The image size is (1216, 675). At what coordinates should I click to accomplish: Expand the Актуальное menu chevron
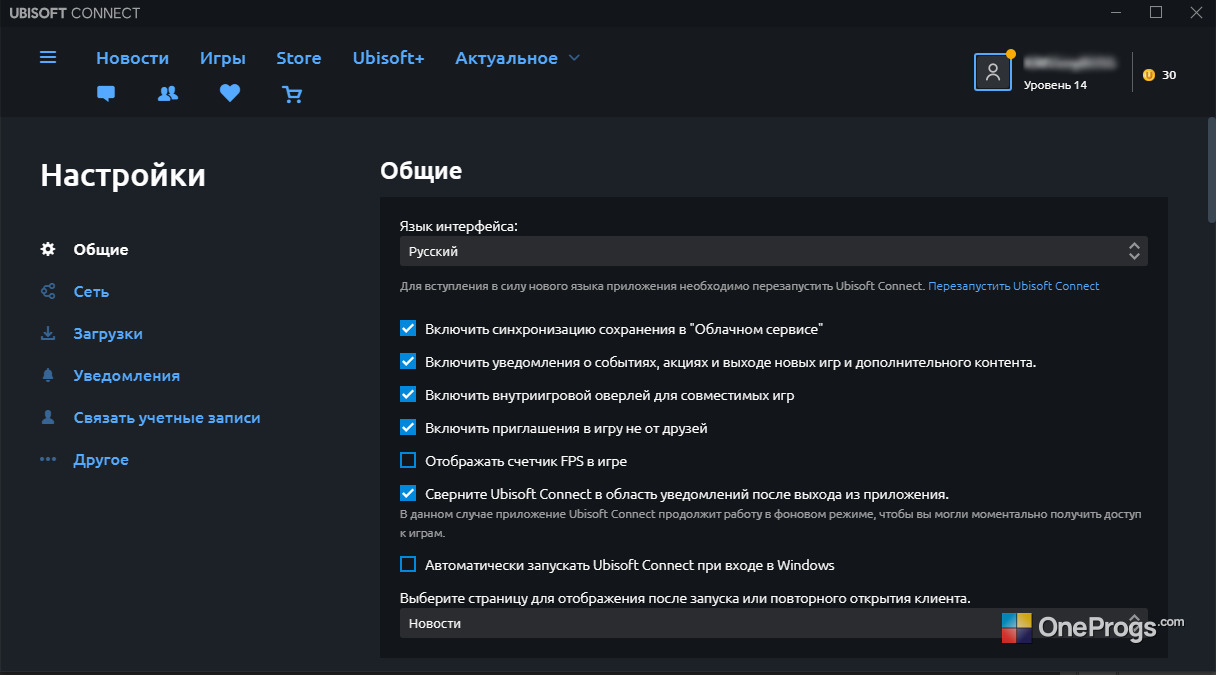point(574,58)
